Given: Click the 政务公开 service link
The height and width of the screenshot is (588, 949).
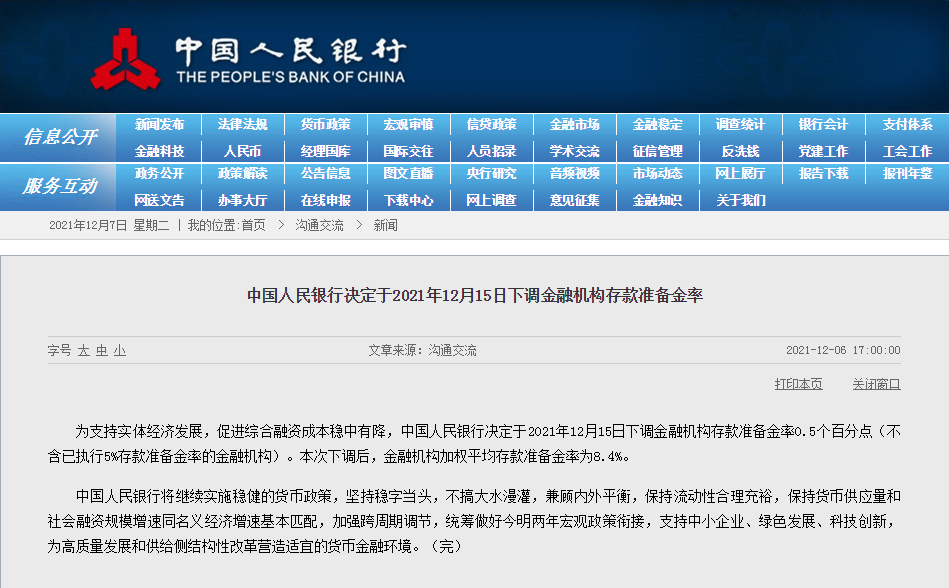Looking at the screenshot, I should [x=160, y=174].
